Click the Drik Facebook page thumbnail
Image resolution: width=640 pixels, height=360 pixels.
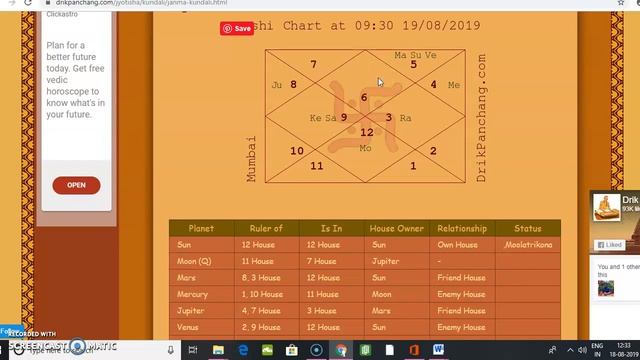click(607, 208)
